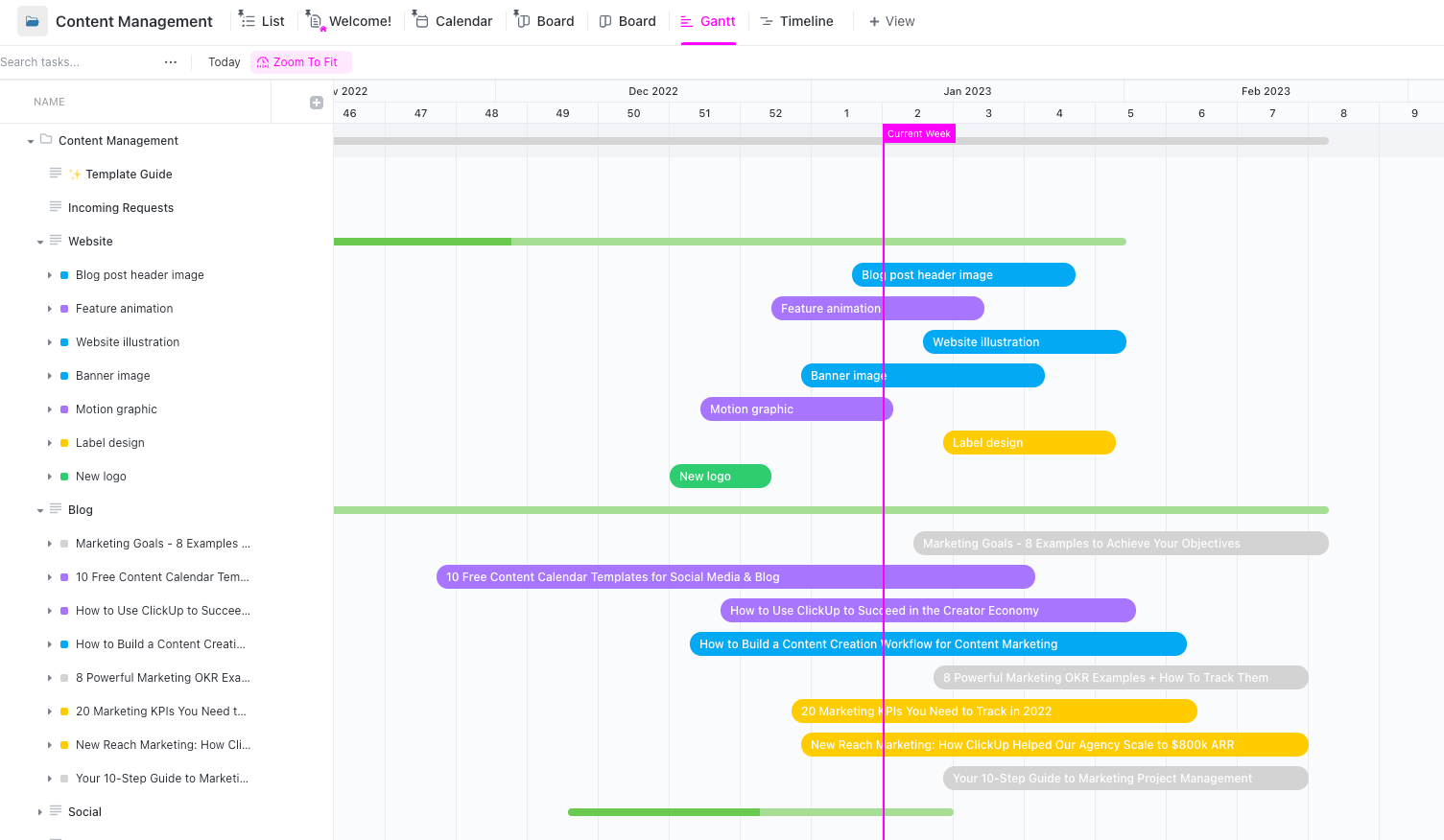Click the Zoom To Fit button
This screenshot has width=1444, height=840.
(x=300, y=61)
